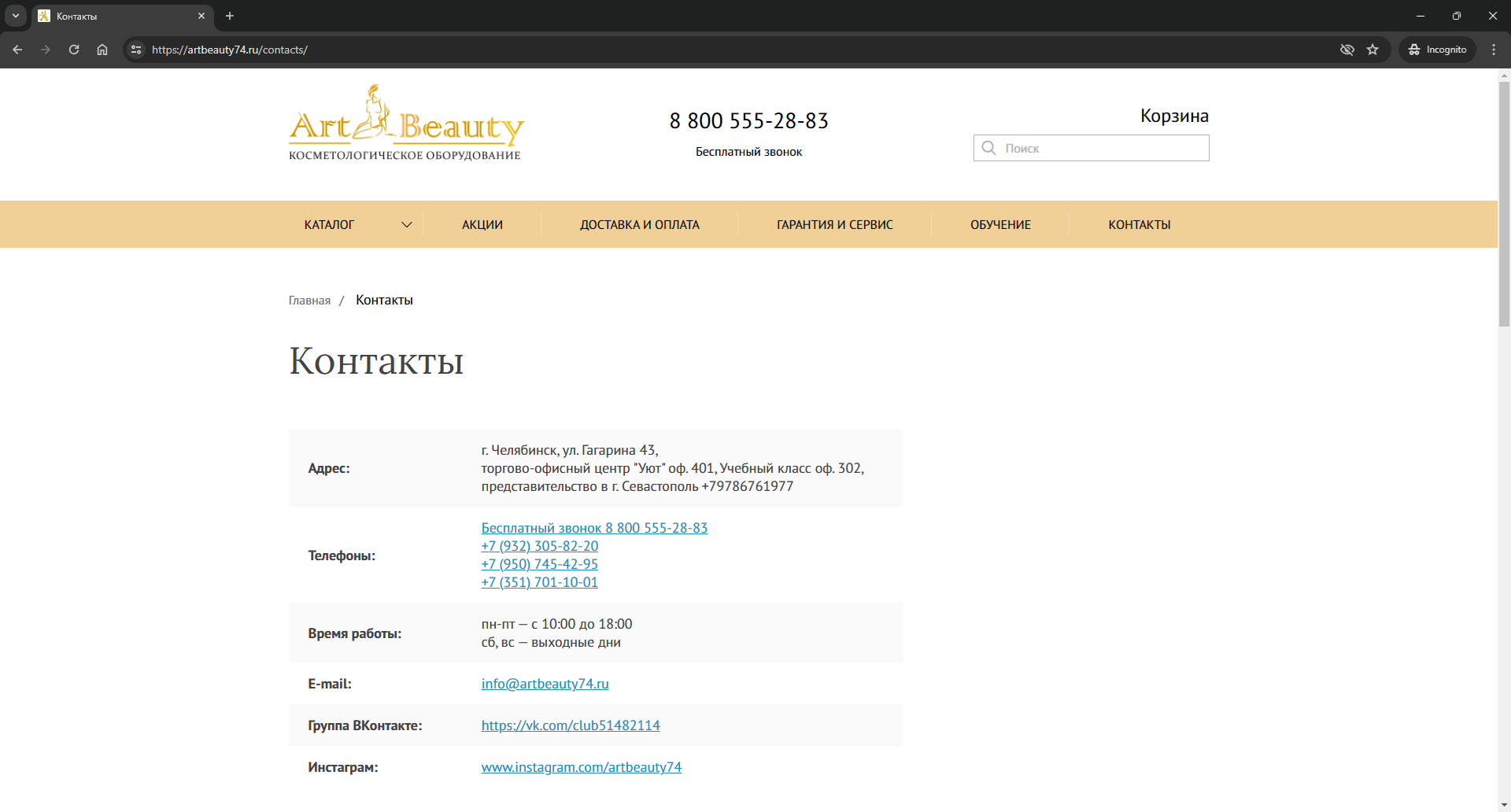This screenshot has width=1511, height=812.
Task: Click the tracking protection eye icon
Action: [1347, 50]
